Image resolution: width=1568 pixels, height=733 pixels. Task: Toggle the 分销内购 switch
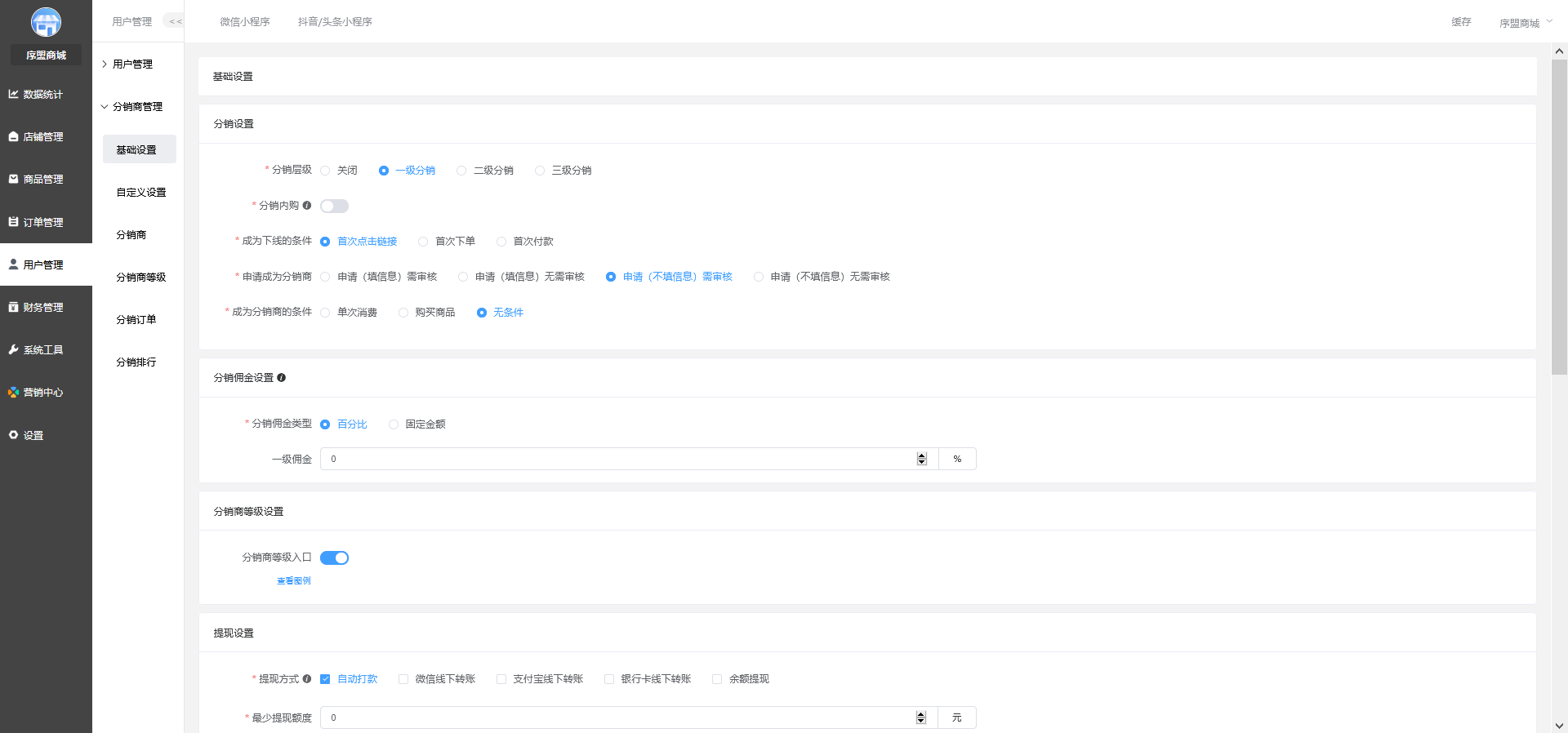(x=334, y=206)
